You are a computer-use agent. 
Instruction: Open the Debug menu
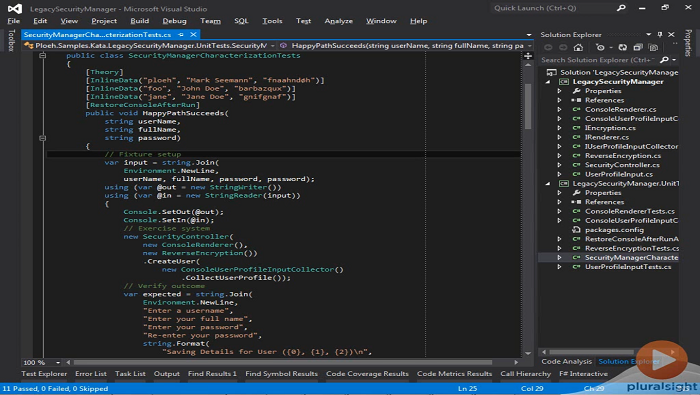174,21
